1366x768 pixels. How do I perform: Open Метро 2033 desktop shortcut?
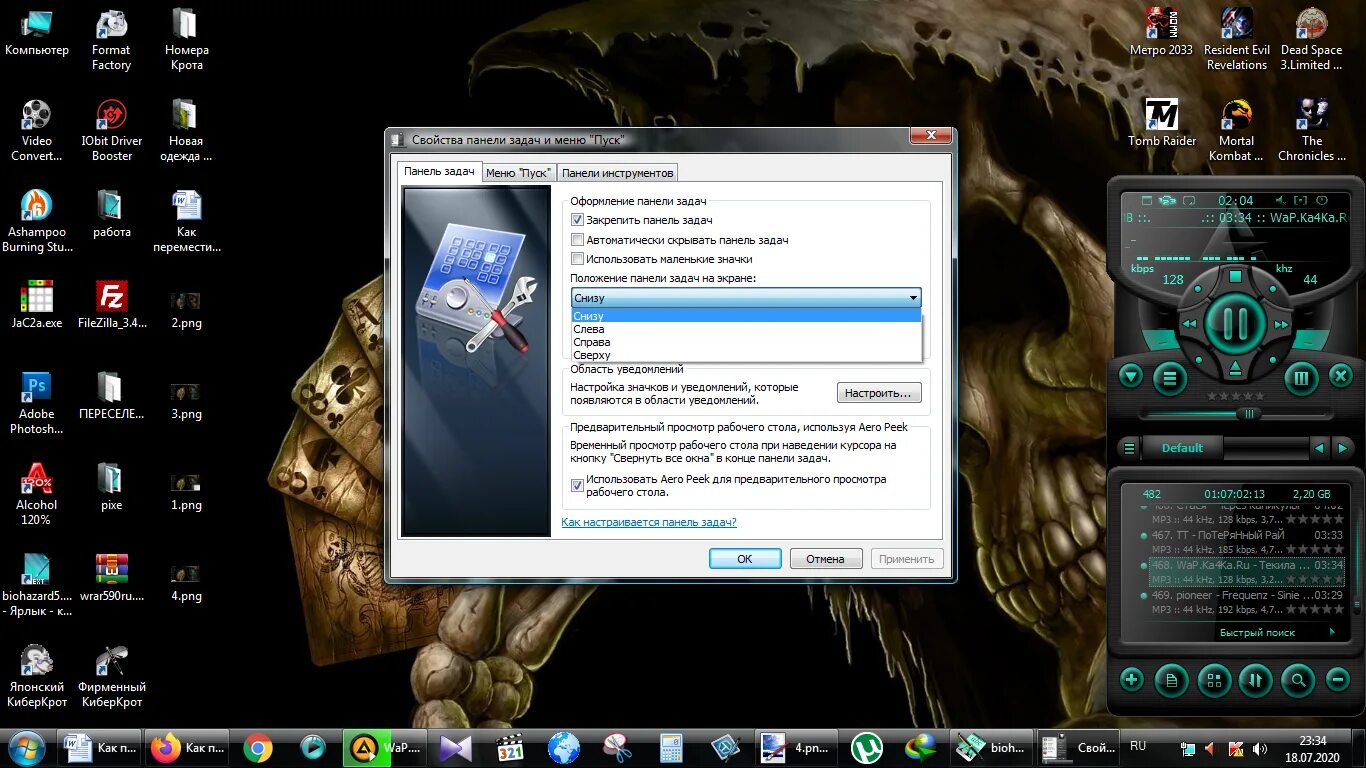click(x=1161, y=32)
